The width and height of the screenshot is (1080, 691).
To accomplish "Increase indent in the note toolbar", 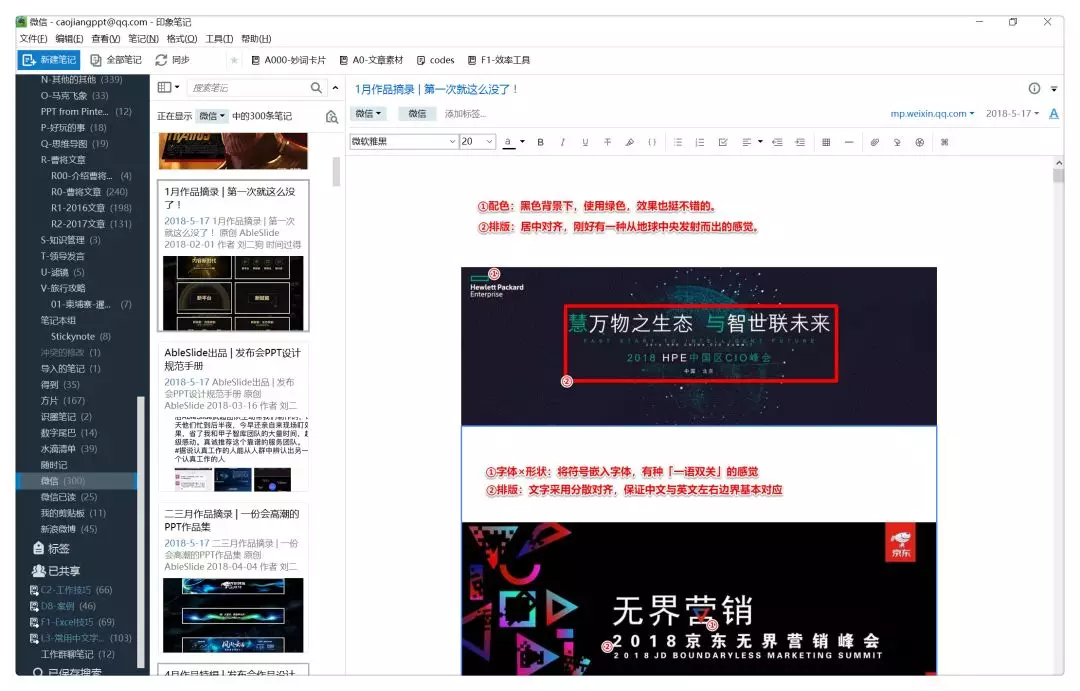I will [800, 142].
